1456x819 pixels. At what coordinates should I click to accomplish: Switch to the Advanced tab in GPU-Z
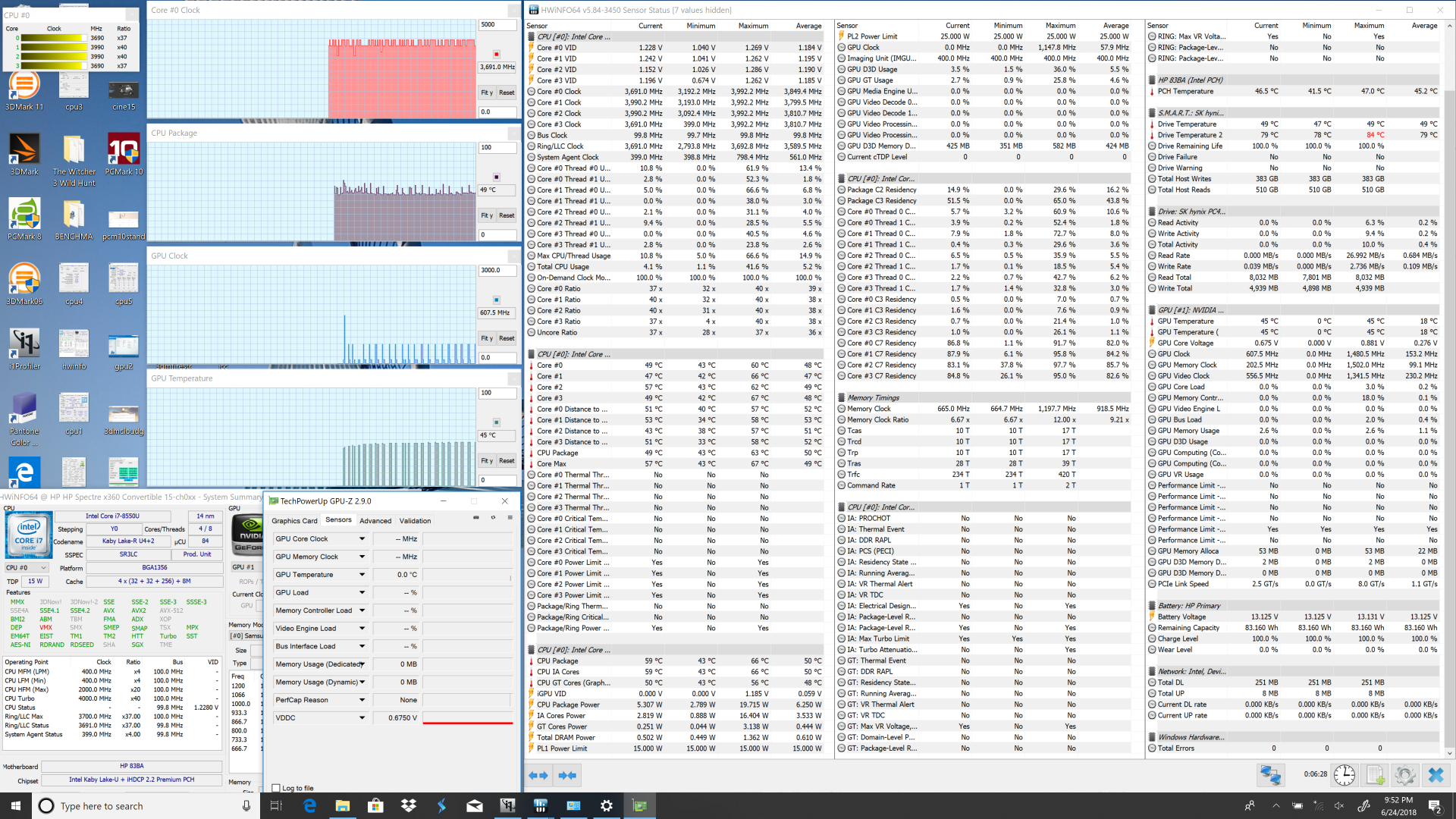tap(375, 521)
